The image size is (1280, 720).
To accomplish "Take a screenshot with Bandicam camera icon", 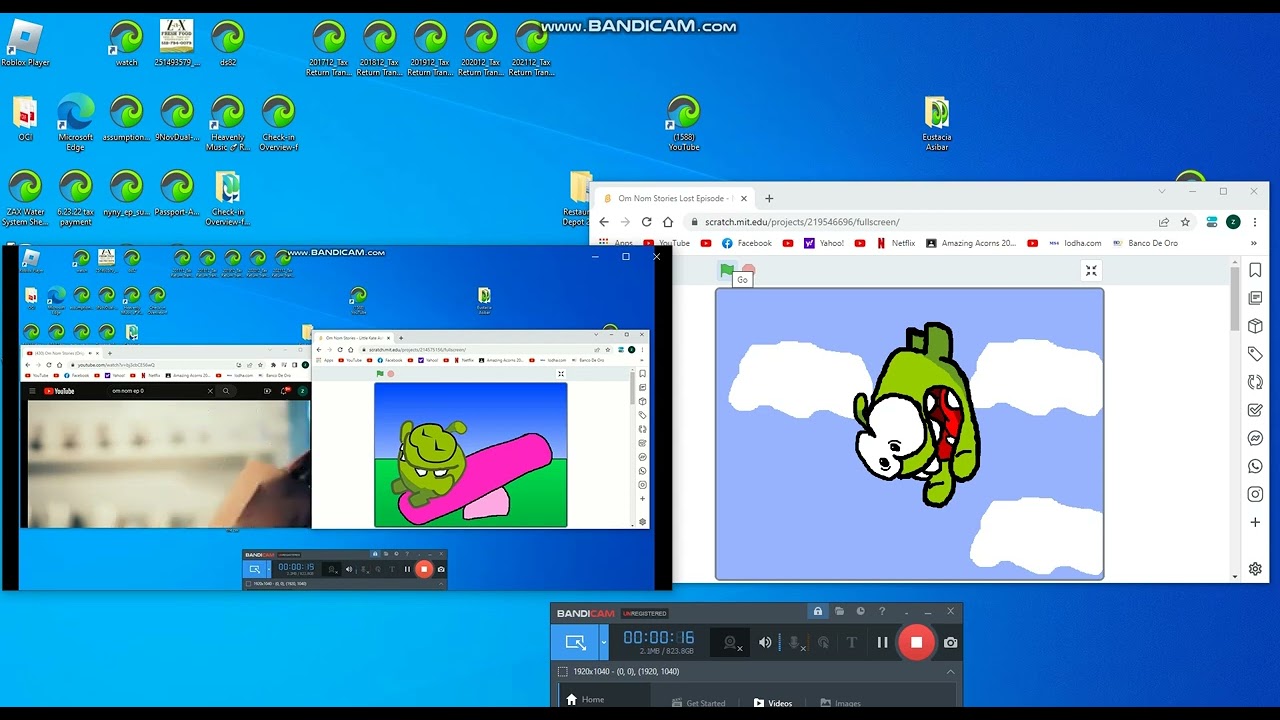I will (950, 642).
